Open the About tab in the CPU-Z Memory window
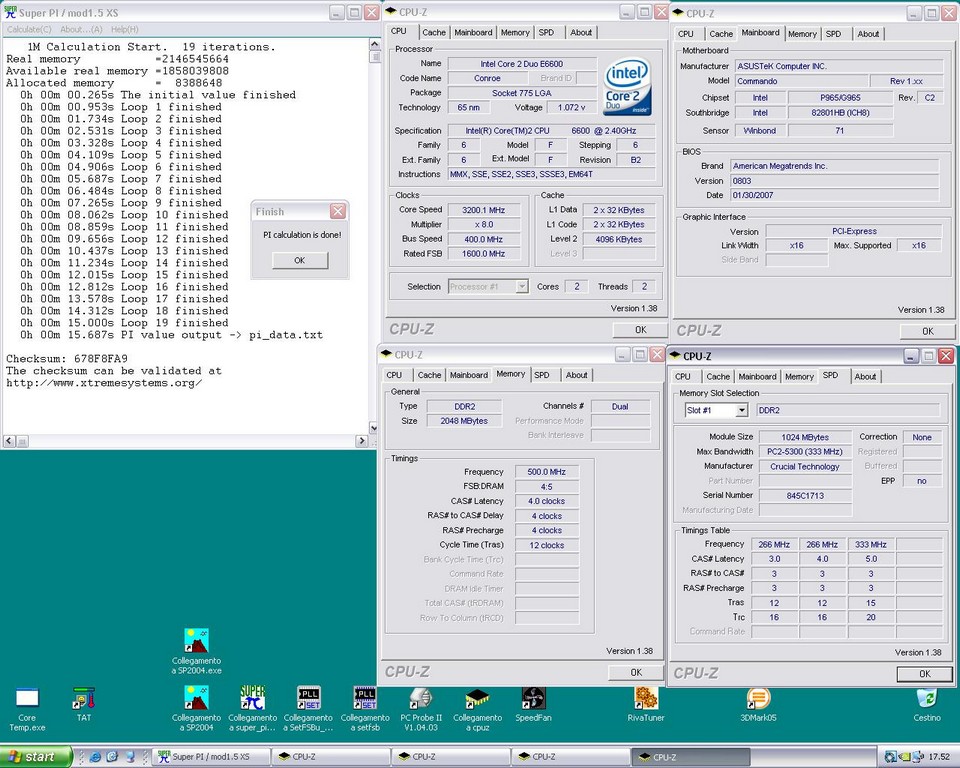Viewport: 960px width, 768px height. (577, 375)
